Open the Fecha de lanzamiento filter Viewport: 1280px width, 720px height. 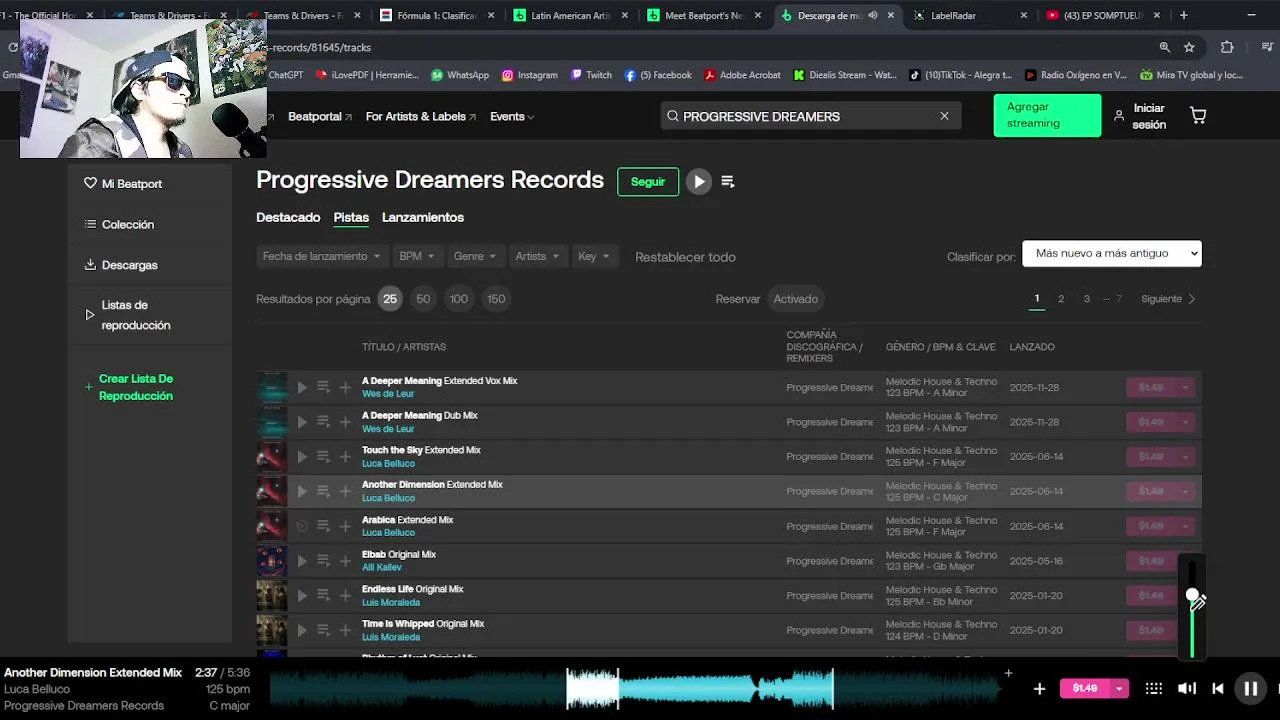click(x=321, y=256)
